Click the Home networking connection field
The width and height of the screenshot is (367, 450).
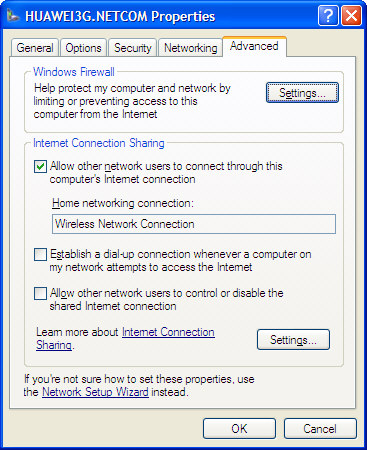tap(194, 224)
